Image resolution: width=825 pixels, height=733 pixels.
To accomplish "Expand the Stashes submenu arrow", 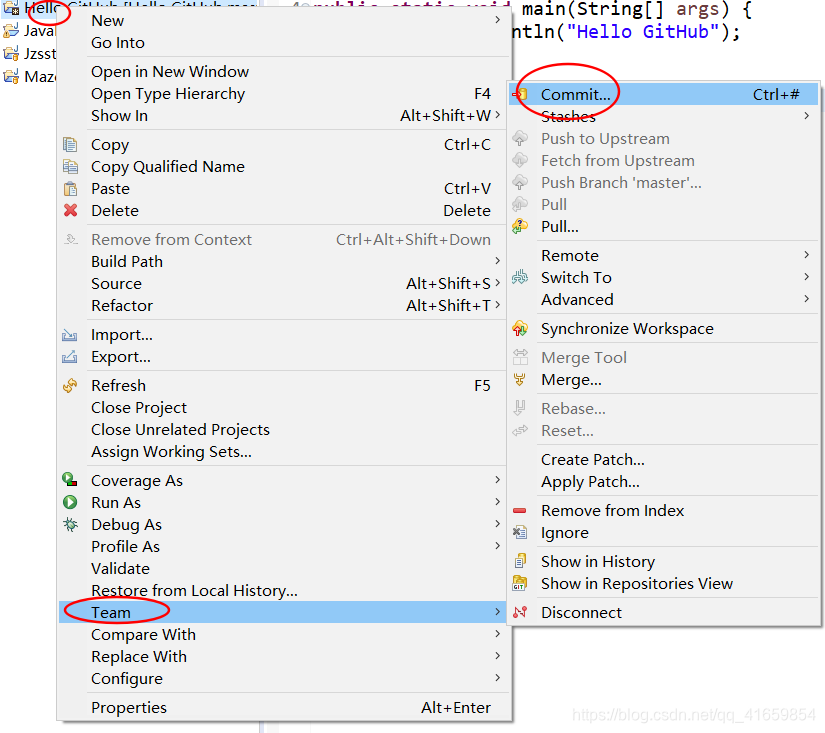I will 807,116.
